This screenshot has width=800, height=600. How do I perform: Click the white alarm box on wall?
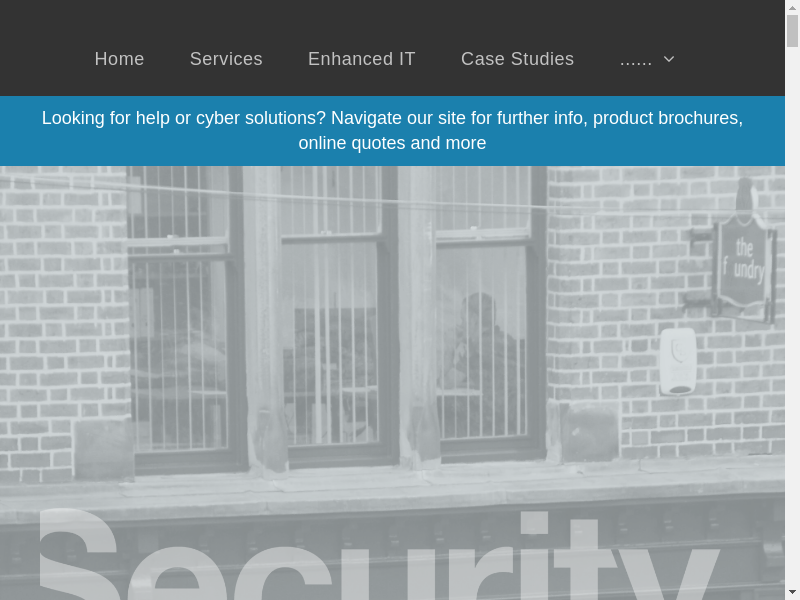pyautogui.click(x=678, y=361)
